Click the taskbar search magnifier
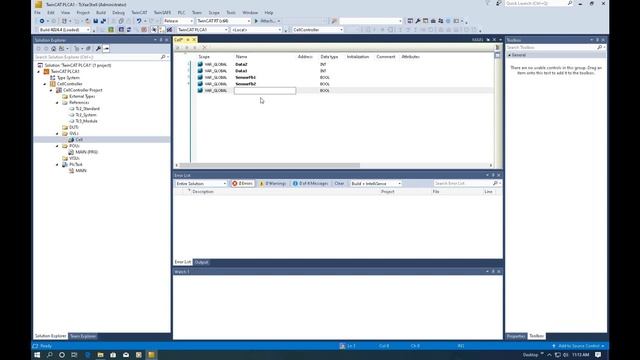Image resolution: width=640 pixels, height=360 pixels. coord(49,355)
